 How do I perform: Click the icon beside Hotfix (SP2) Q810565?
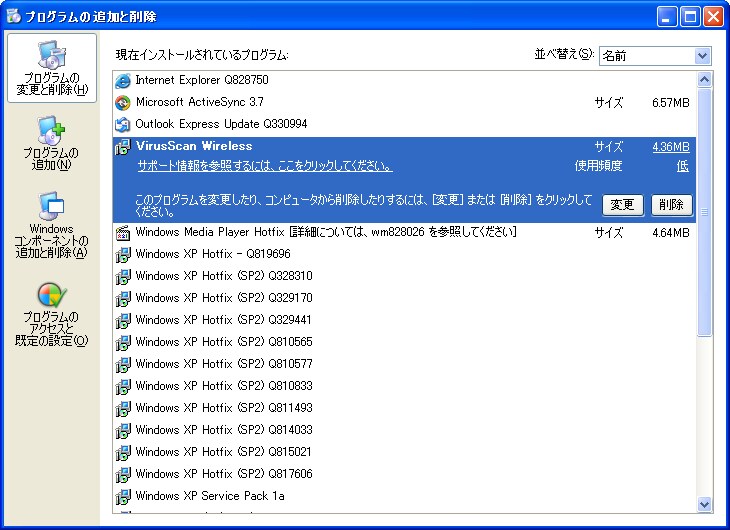pyautogui.click(x=123, y=342)
